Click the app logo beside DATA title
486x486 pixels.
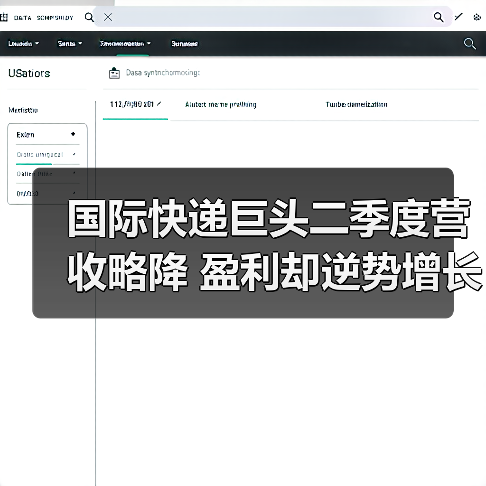[4, 17]
